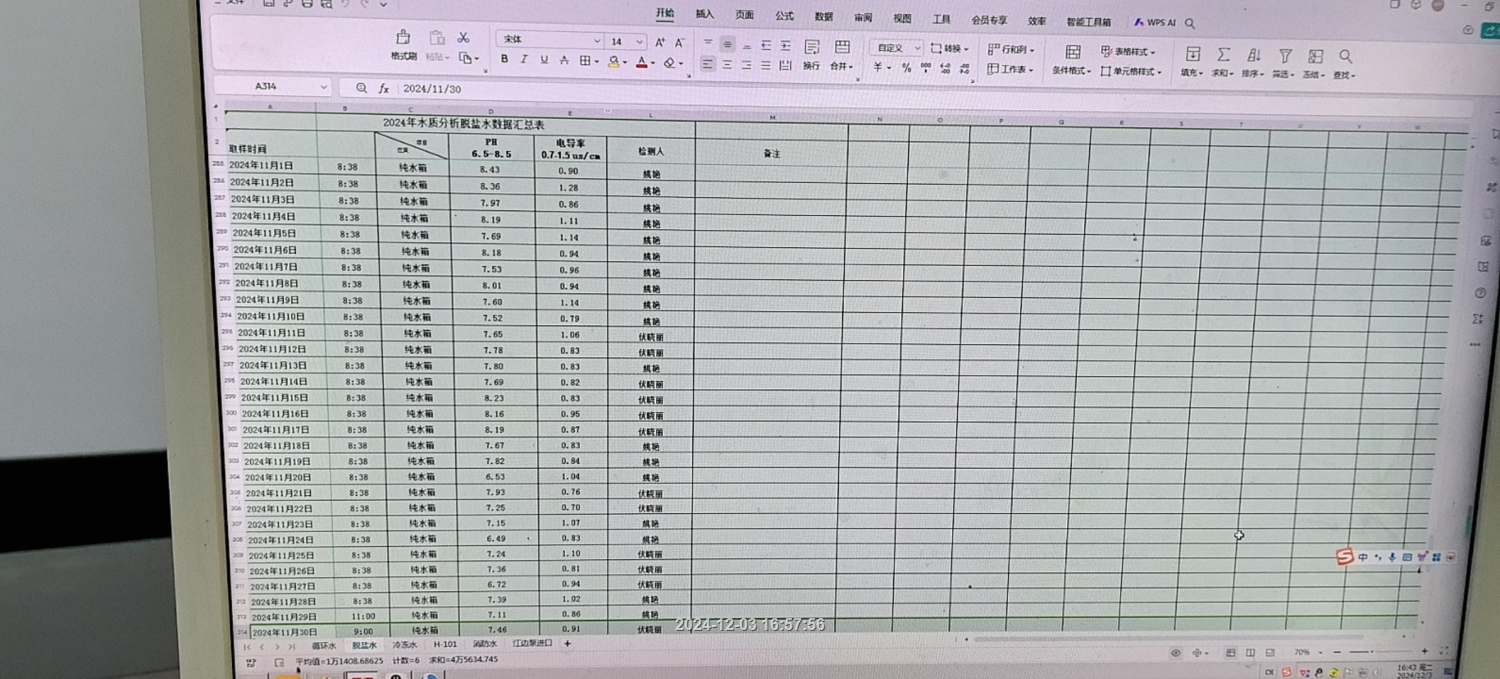Viewport: 1500px width, 679px height.
Task: Toggle Bold formatting
Action: click(504, 59)
